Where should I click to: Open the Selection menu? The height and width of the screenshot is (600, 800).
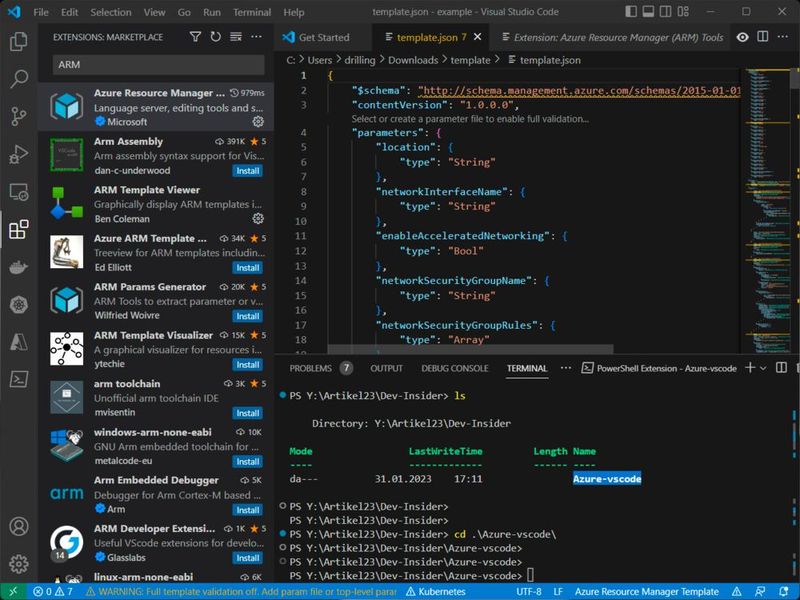[111, 12]
